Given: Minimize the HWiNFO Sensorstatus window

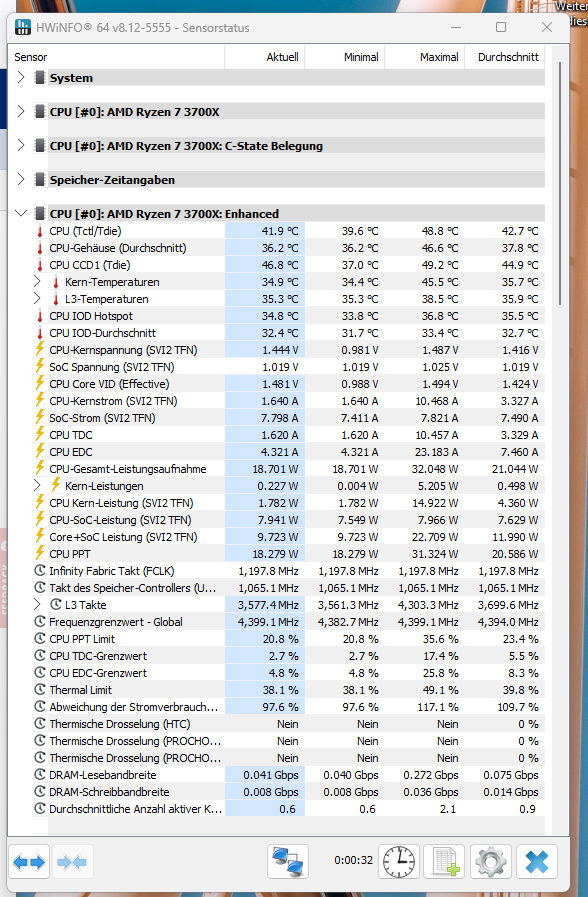Looking at the screenshot, I should (456, 27).
